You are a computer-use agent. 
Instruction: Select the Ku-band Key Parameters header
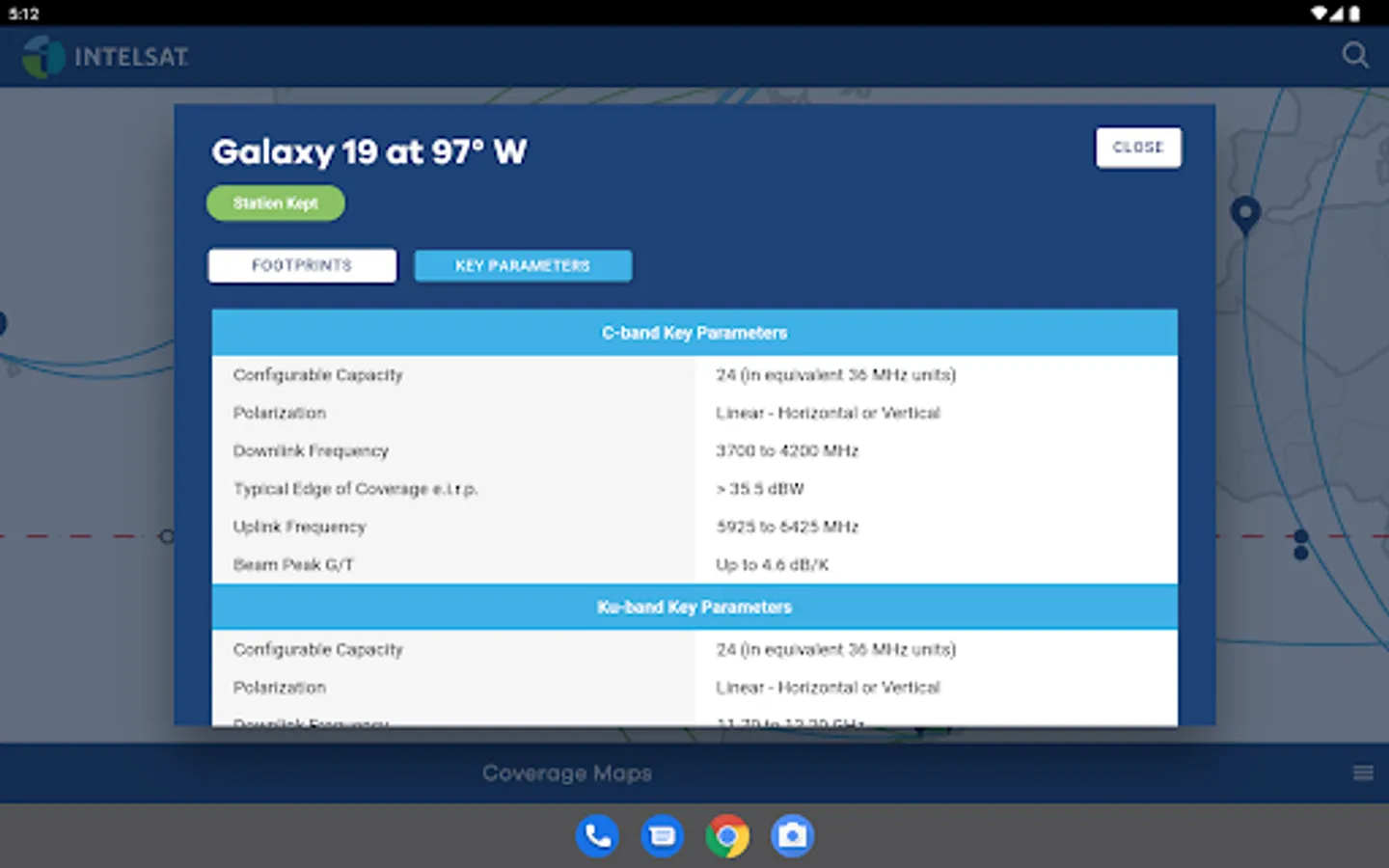694,607
